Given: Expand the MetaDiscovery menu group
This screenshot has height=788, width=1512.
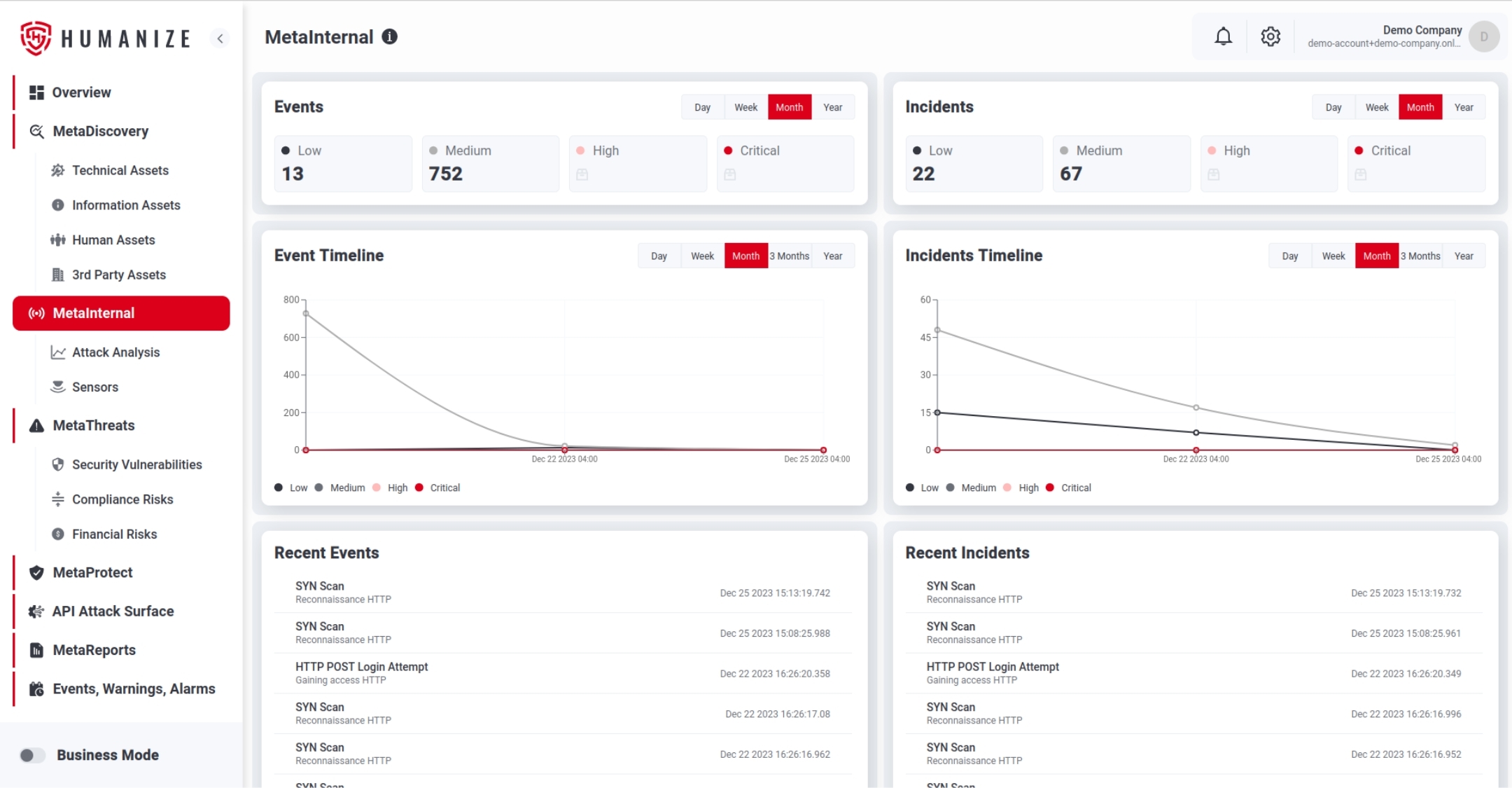Looking at the screenshot, I should click(x=101, y=131).
